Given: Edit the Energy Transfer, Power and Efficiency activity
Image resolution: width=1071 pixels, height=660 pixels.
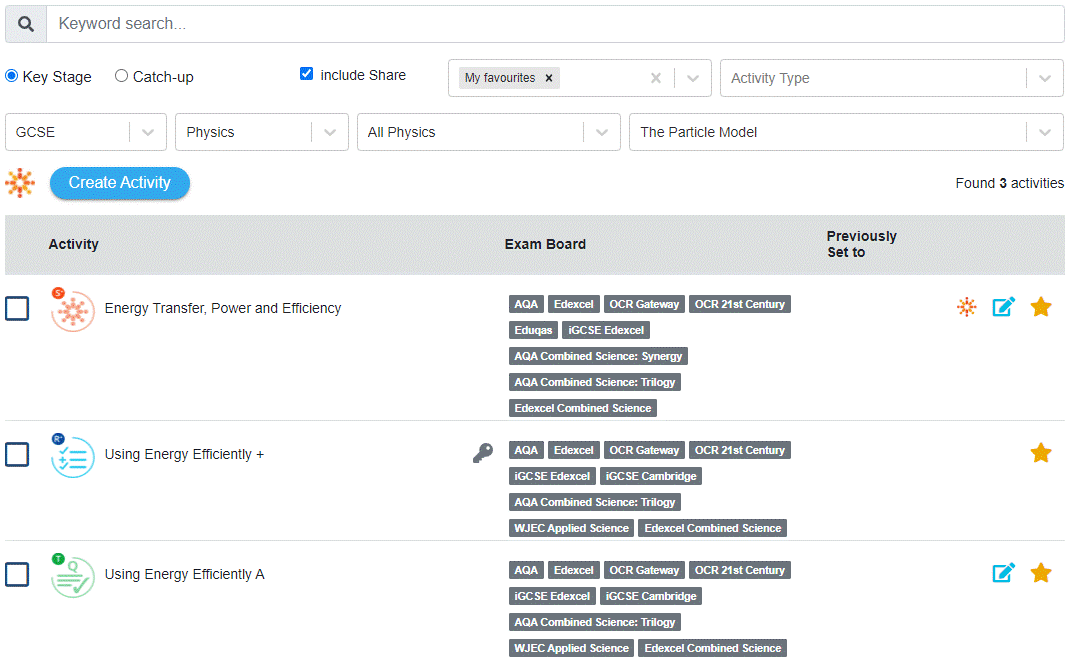Looking at the screenshot, I should pos(1003,307).
